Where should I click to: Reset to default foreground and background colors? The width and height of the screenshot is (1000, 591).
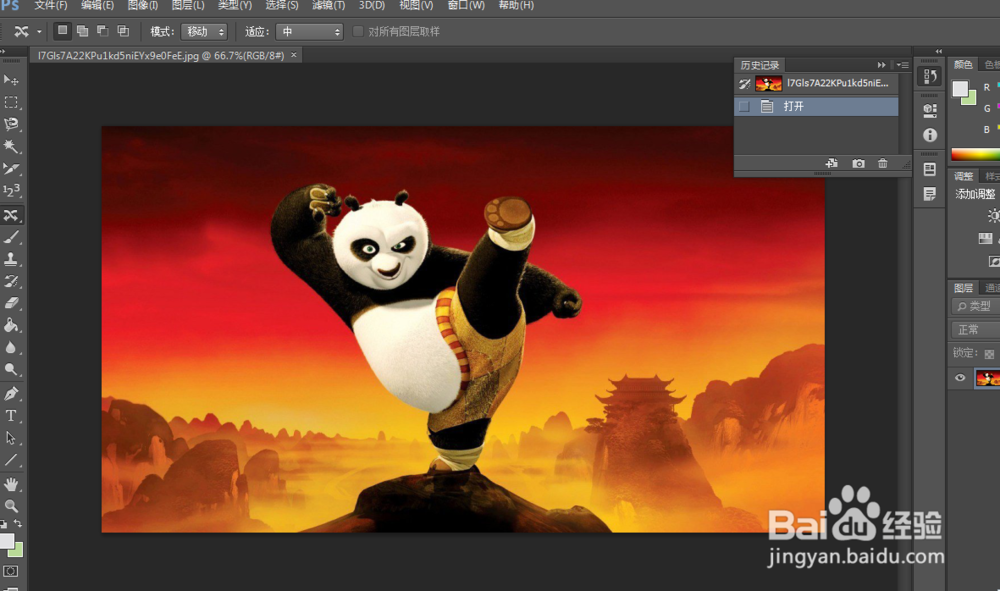coord(4,524)
